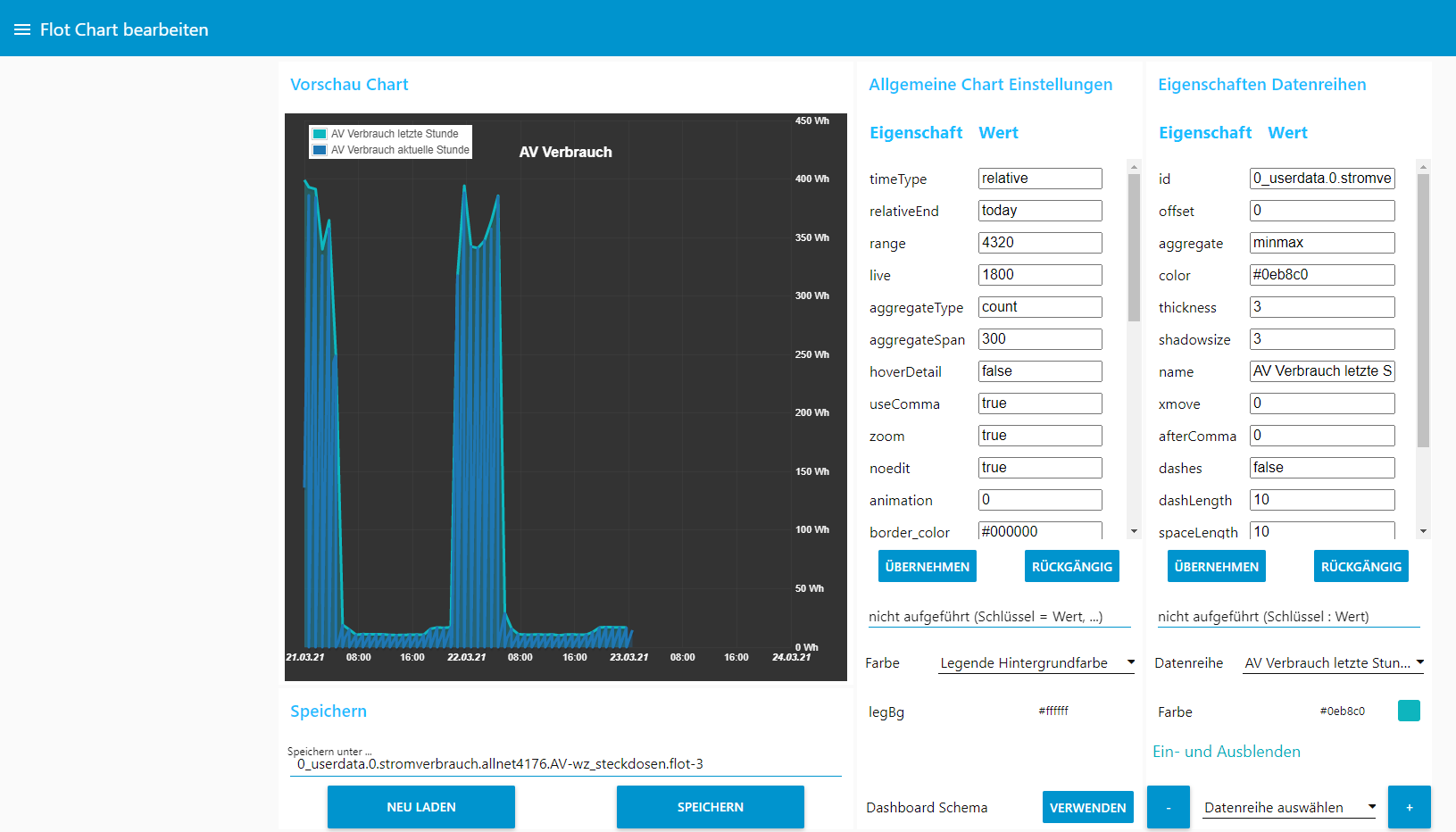Click scroll up arrow in general settings list
Screen dimensions: 1456x832
pos(1134,167)
